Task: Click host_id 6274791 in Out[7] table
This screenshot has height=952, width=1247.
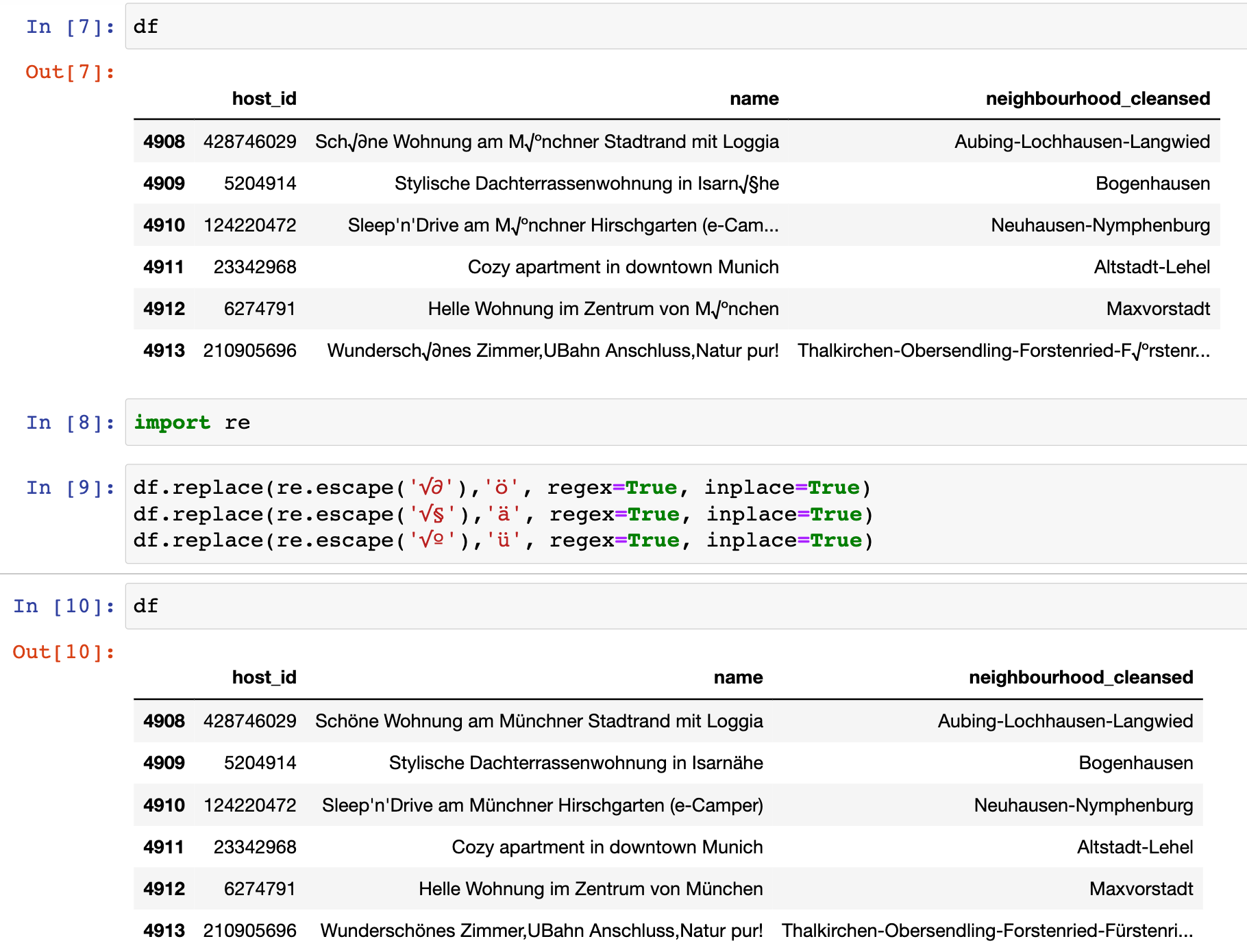Action: click(x=260, y=309)
